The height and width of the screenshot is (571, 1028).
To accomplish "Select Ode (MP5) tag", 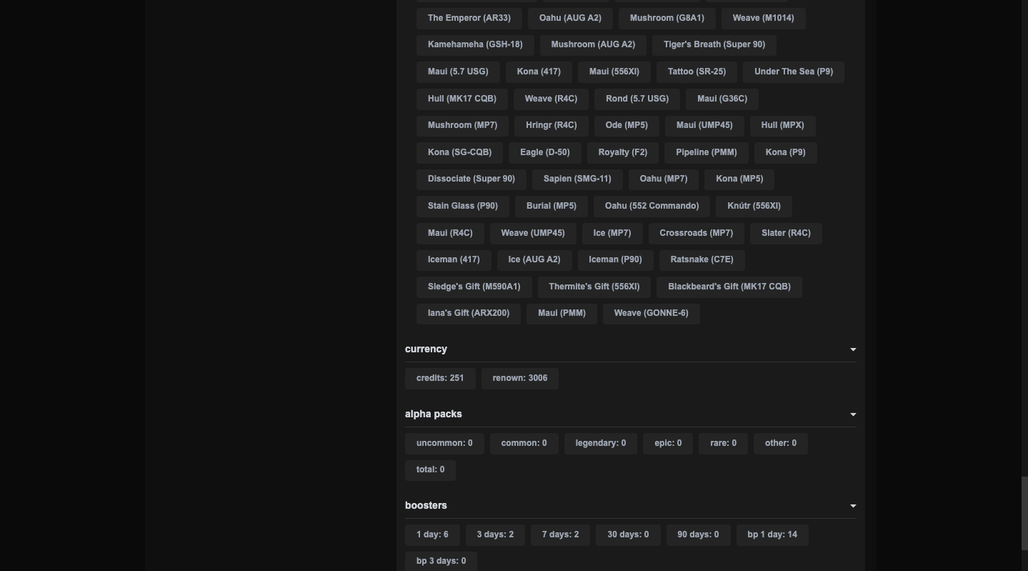I will click(626, 125).
